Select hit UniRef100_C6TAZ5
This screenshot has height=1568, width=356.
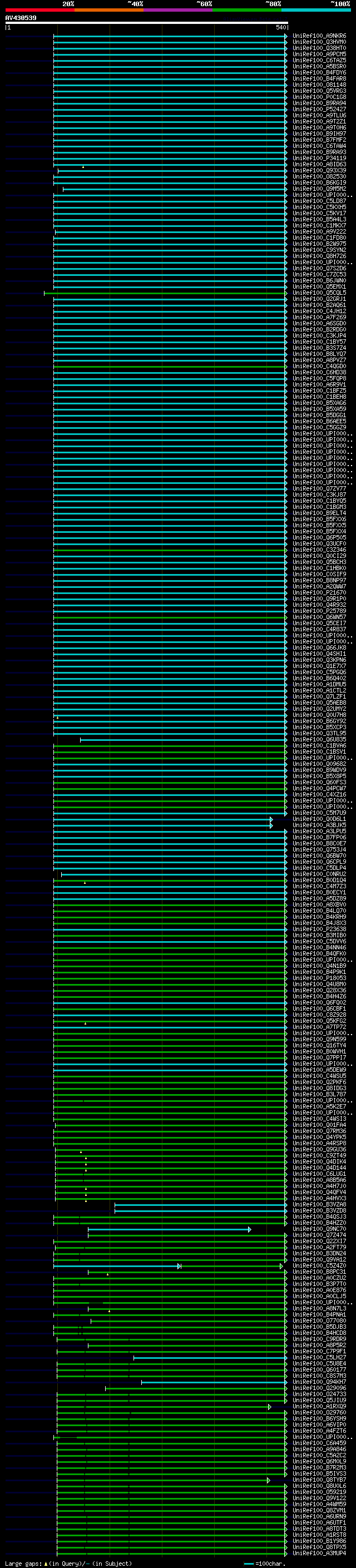tap(319, 60)
